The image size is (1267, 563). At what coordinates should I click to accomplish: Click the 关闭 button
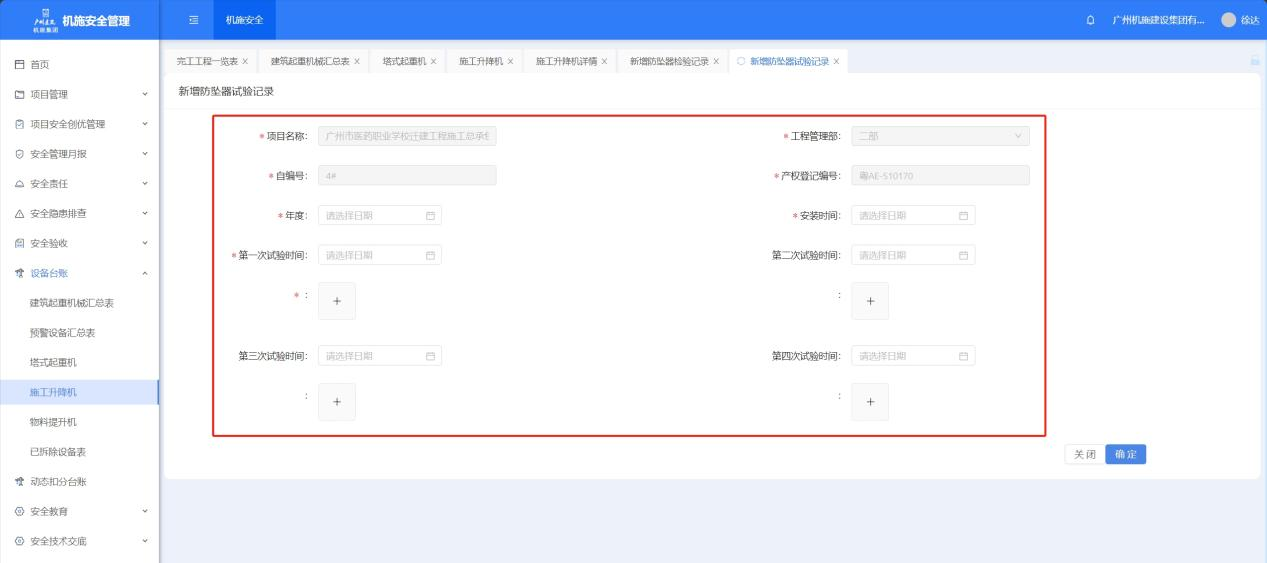click(1084, 454)
